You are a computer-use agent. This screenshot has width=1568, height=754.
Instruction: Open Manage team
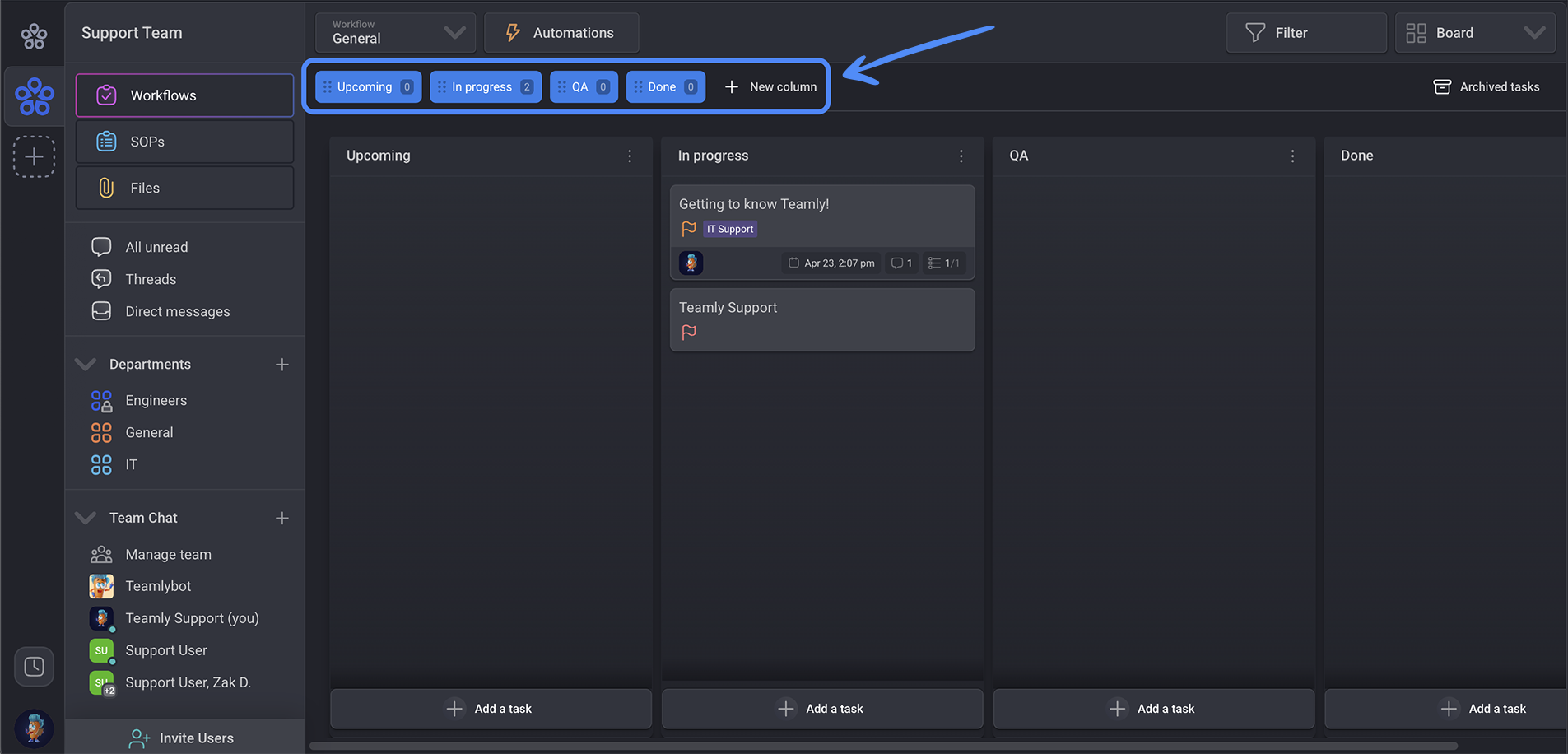[168, 554]
